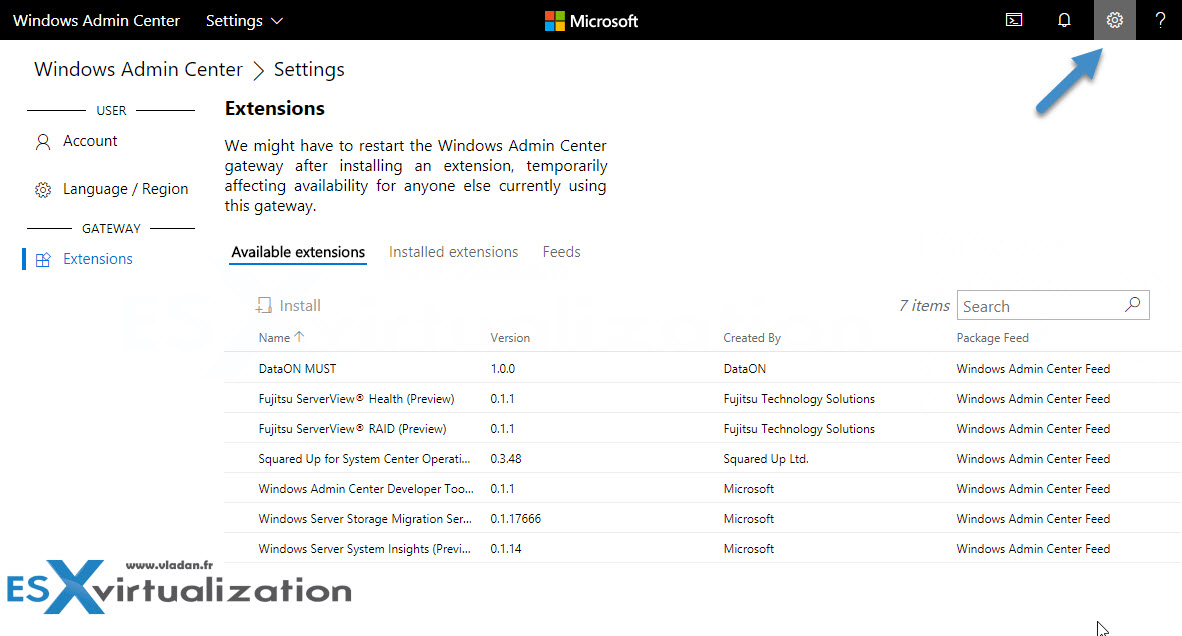
Task: Sort by Name column header
Action: point(274,338)
